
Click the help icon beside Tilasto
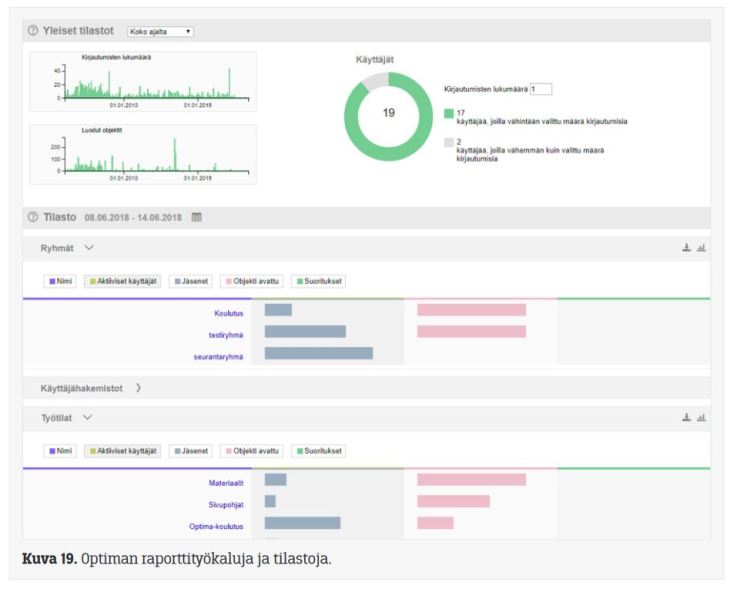[32, 217]
